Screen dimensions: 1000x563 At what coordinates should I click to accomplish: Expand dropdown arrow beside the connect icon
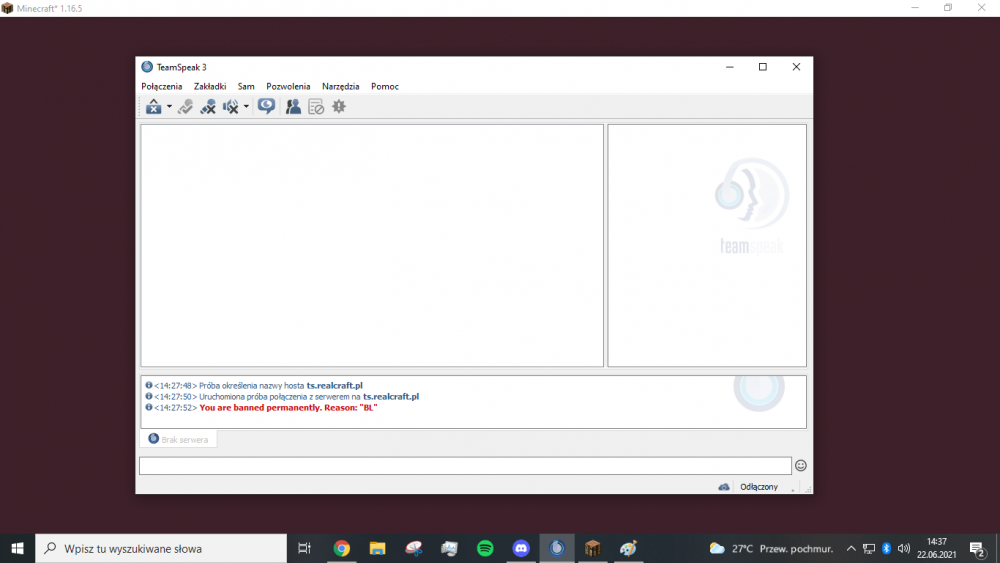[x=169, y=107]
